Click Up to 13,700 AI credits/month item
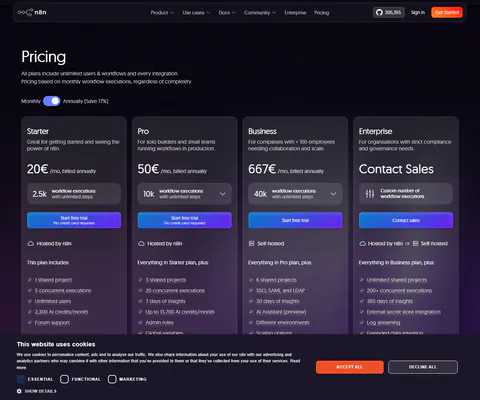This screenshot has width=480, height=400. 180,312
